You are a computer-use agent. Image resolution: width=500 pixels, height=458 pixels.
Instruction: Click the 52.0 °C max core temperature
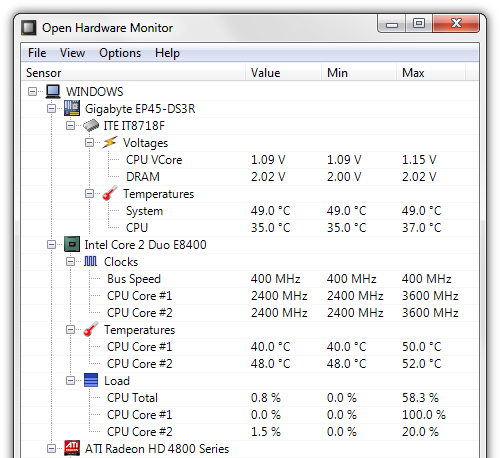tap(421, 364)
